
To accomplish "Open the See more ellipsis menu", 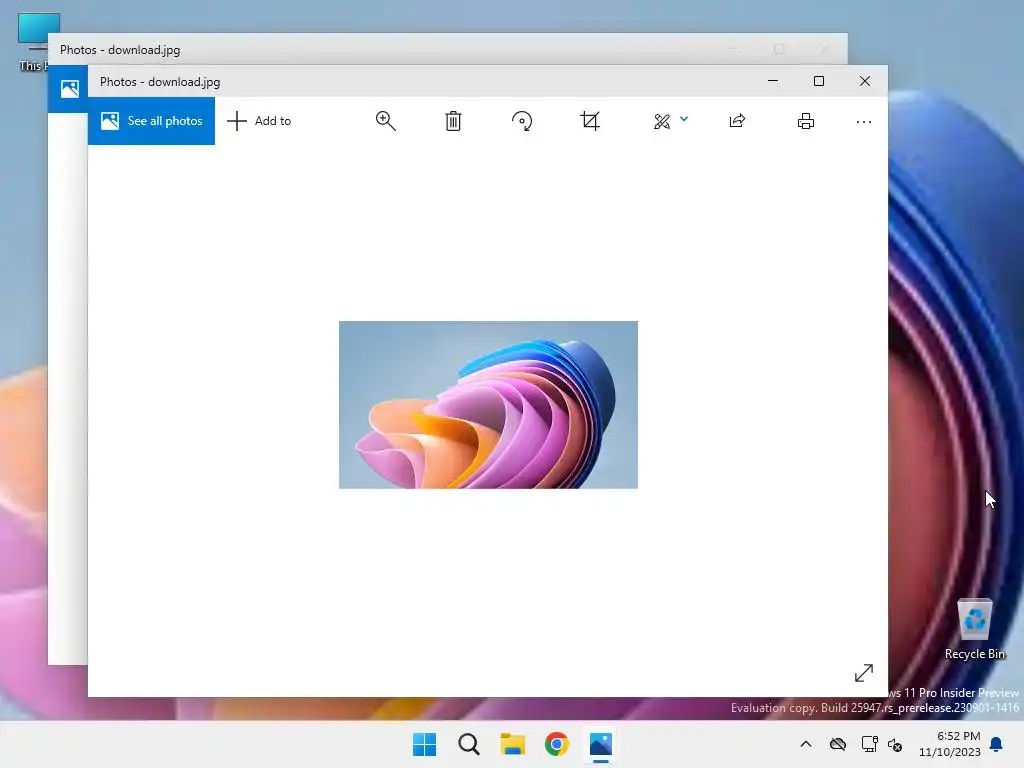I will pos(863,121).
